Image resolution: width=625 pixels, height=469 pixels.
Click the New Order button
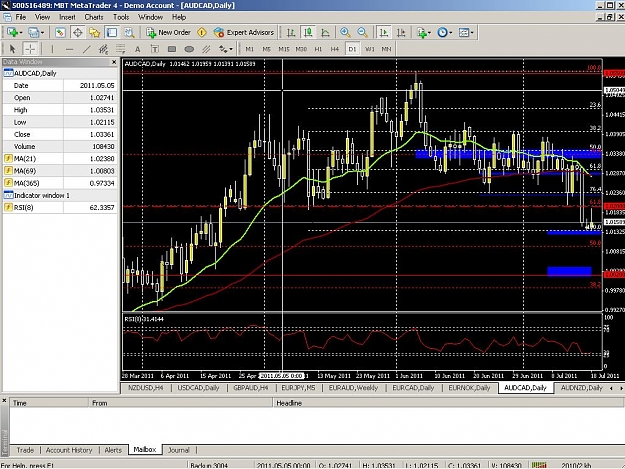pos(168,33)
